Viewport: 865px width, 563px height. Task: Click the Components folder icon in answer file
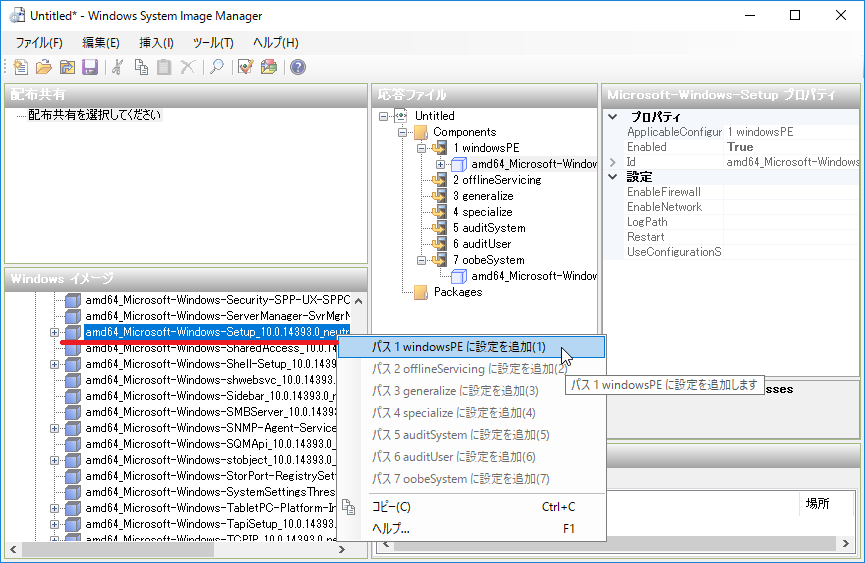[x=421, y=132]
